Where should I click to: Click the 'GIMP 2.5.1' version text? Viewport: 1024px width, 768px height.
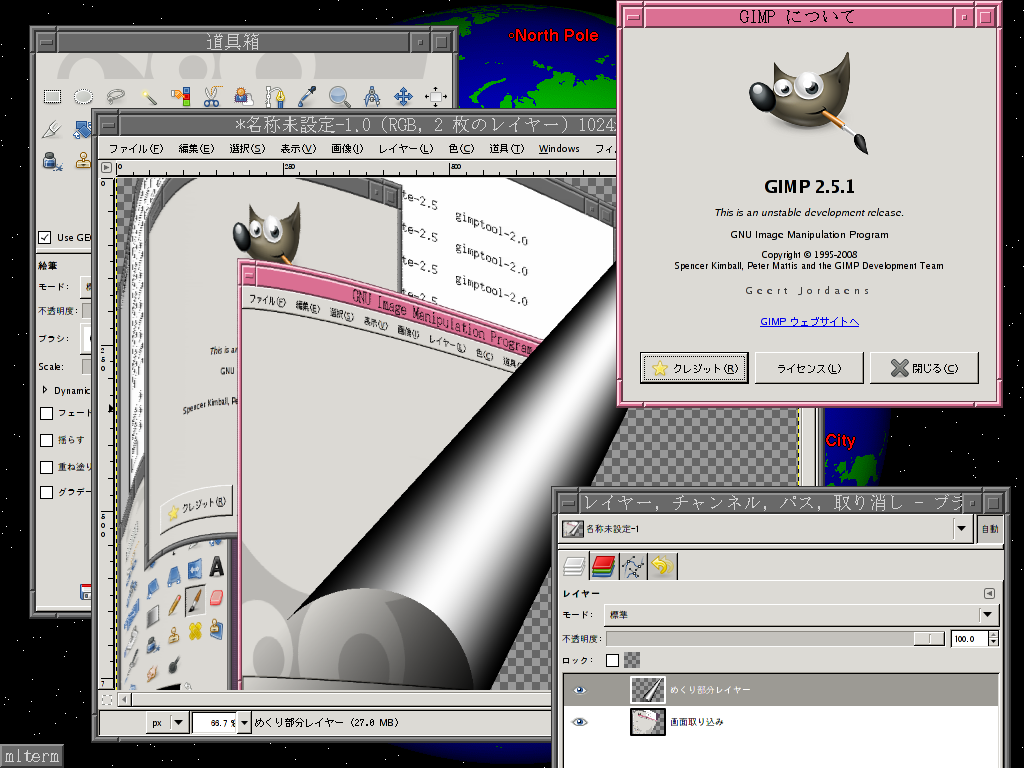coord(809,187)
